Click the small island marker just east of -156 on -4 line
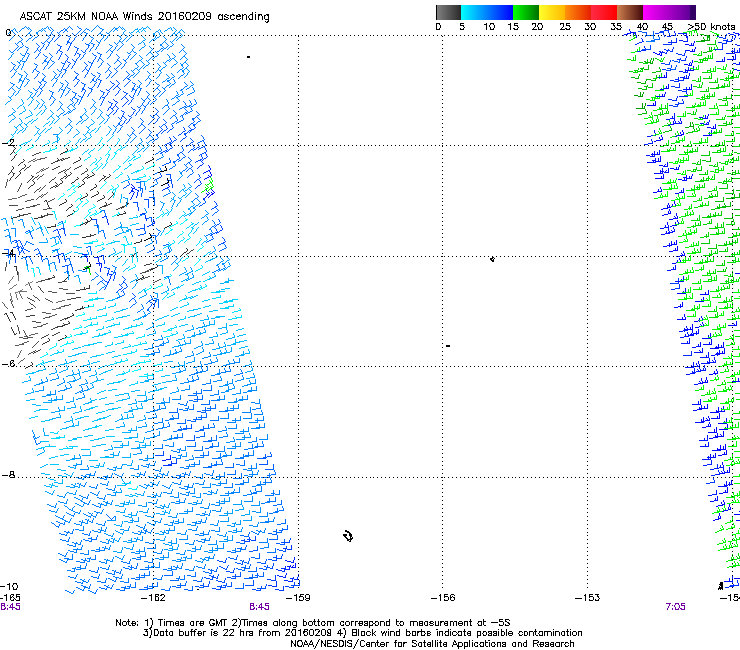This screenshot has width=740, height=650. [x=492, y=259]
